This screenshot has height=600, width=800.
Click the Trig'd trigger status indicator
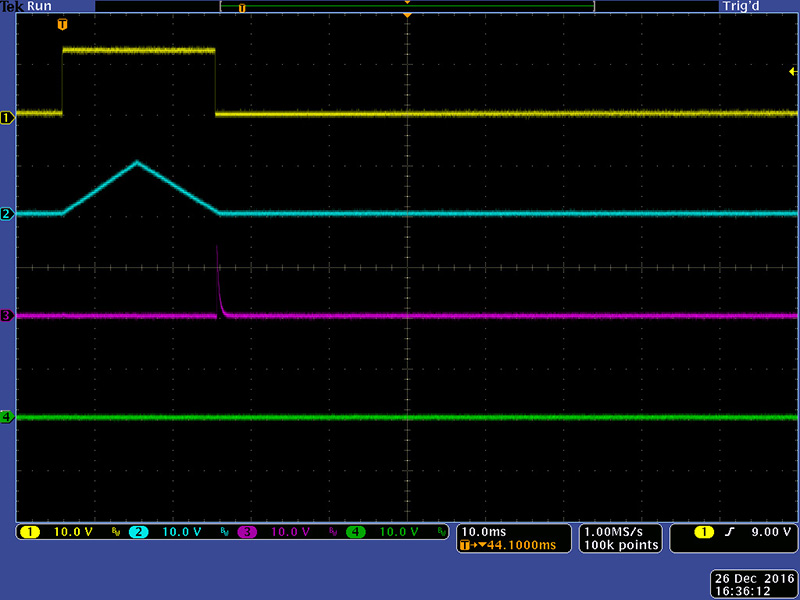745,6
